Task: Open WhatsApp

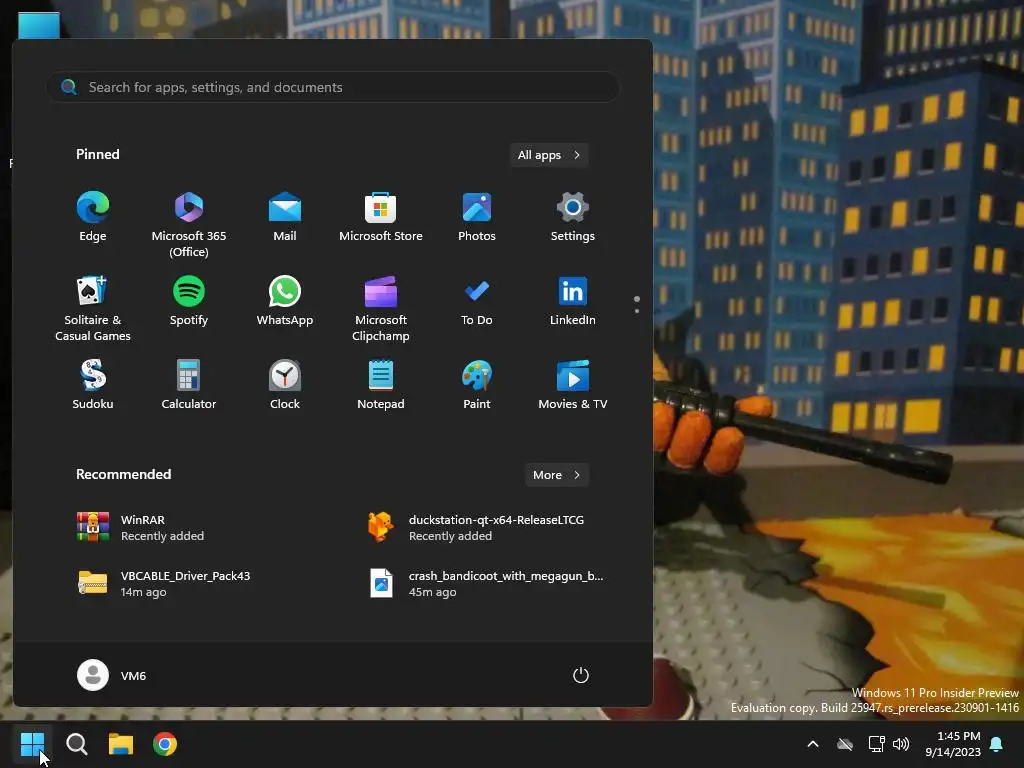Action: click(285, 301)
